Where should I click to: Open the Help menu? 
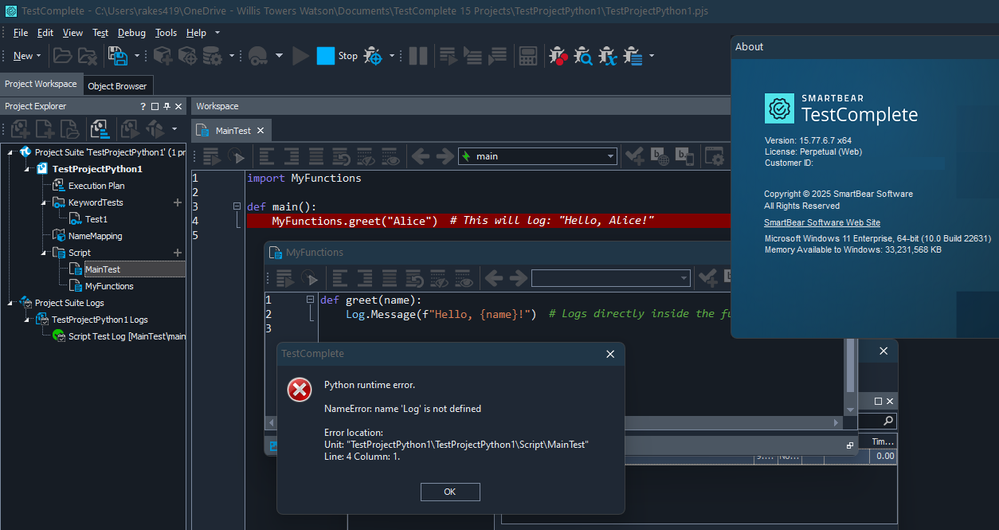196,32
